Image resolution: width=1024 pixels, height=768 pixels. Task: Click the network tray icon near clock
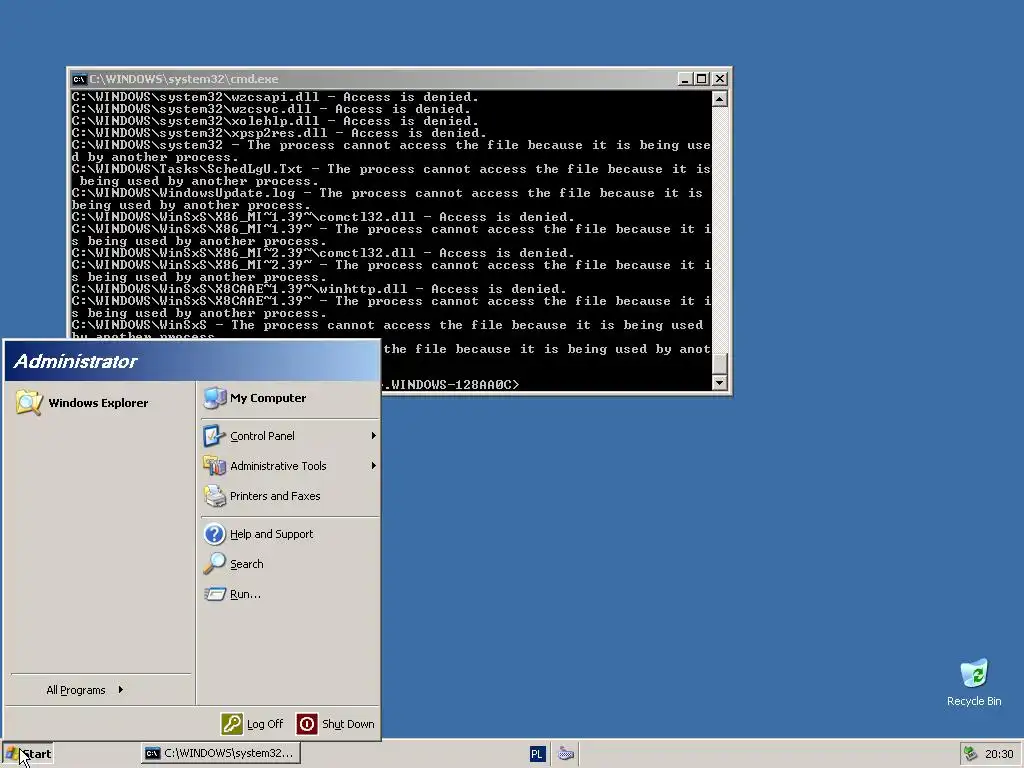point(970,754)
